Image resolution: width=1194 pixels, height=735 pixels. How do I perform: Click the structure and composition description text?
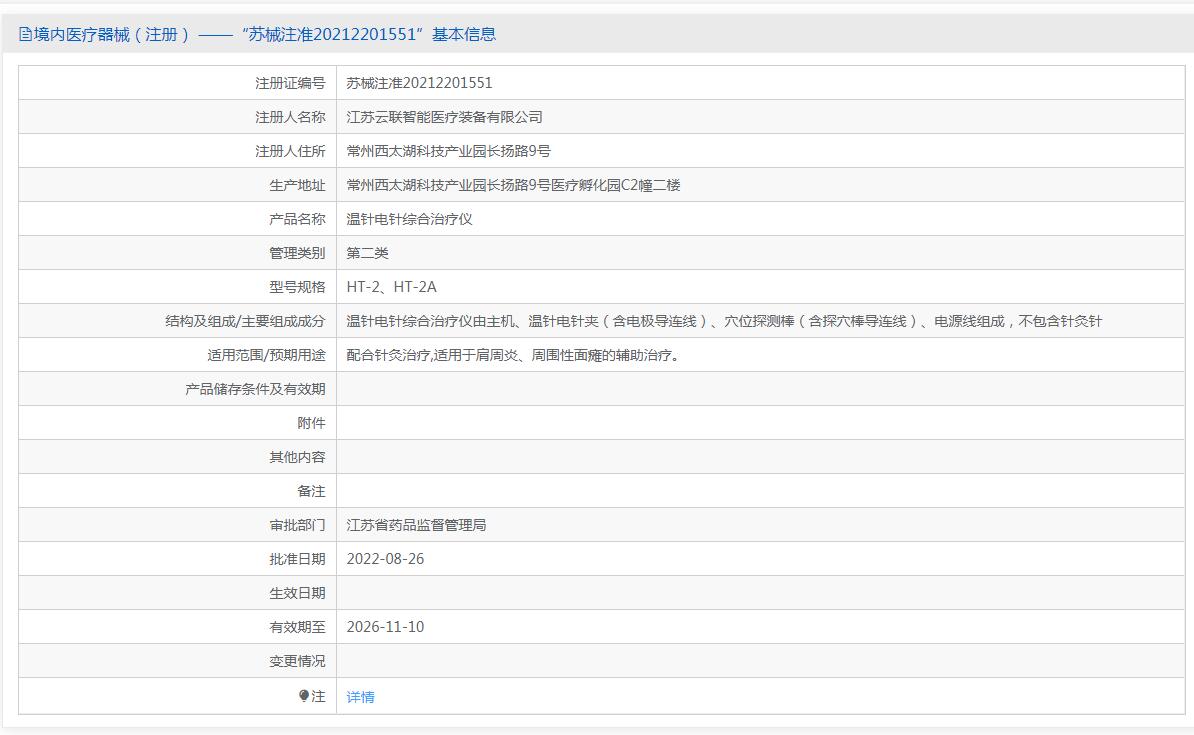tap(724, 321)
